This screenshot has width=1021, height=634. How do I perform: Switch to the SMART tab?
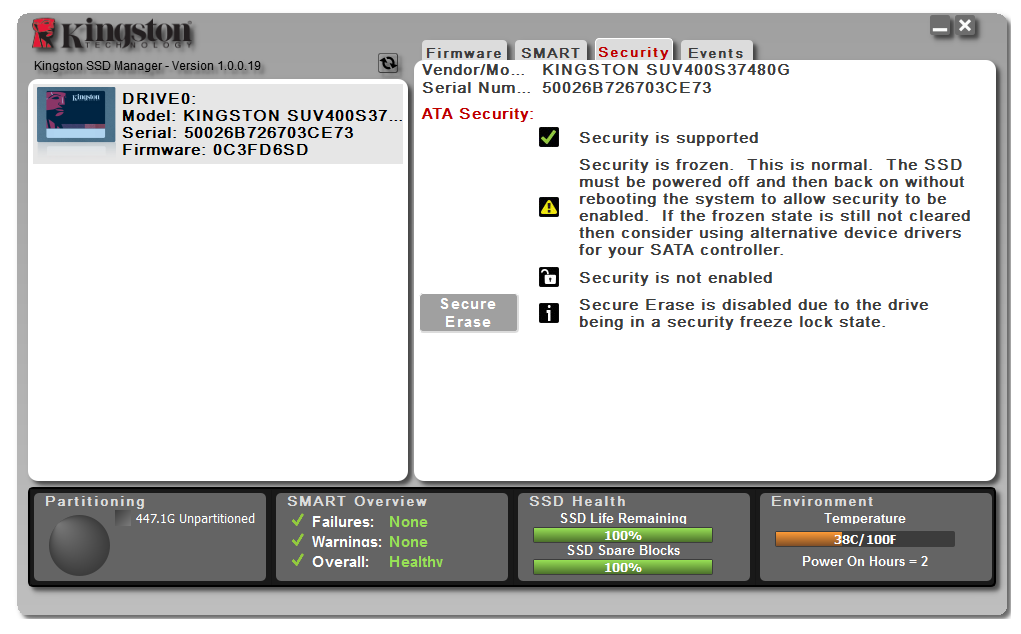[x=551, y=52]
